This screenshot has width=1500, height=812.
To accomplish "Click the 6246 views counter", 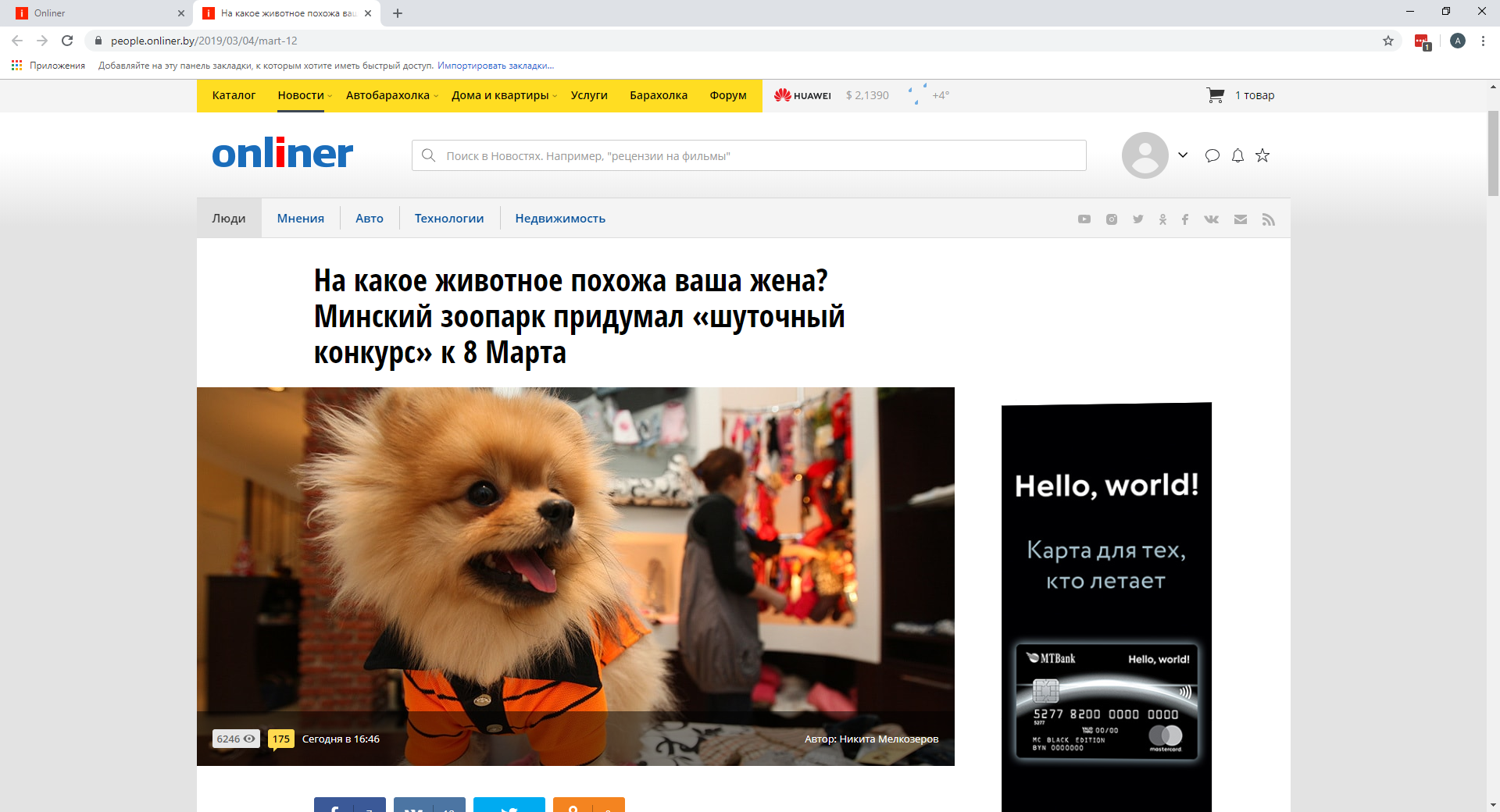I will [x=236, y=739].
